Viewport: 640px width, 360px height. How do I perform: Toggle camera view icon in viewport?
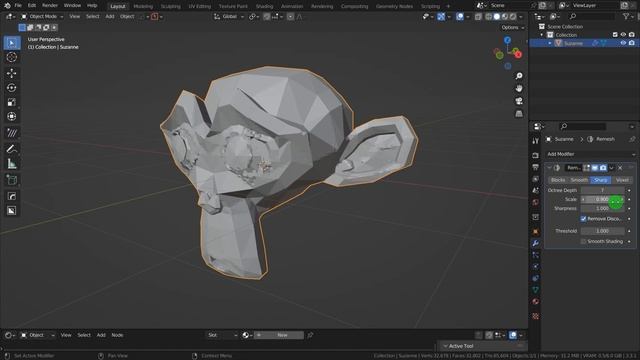[x=519, y=101]
